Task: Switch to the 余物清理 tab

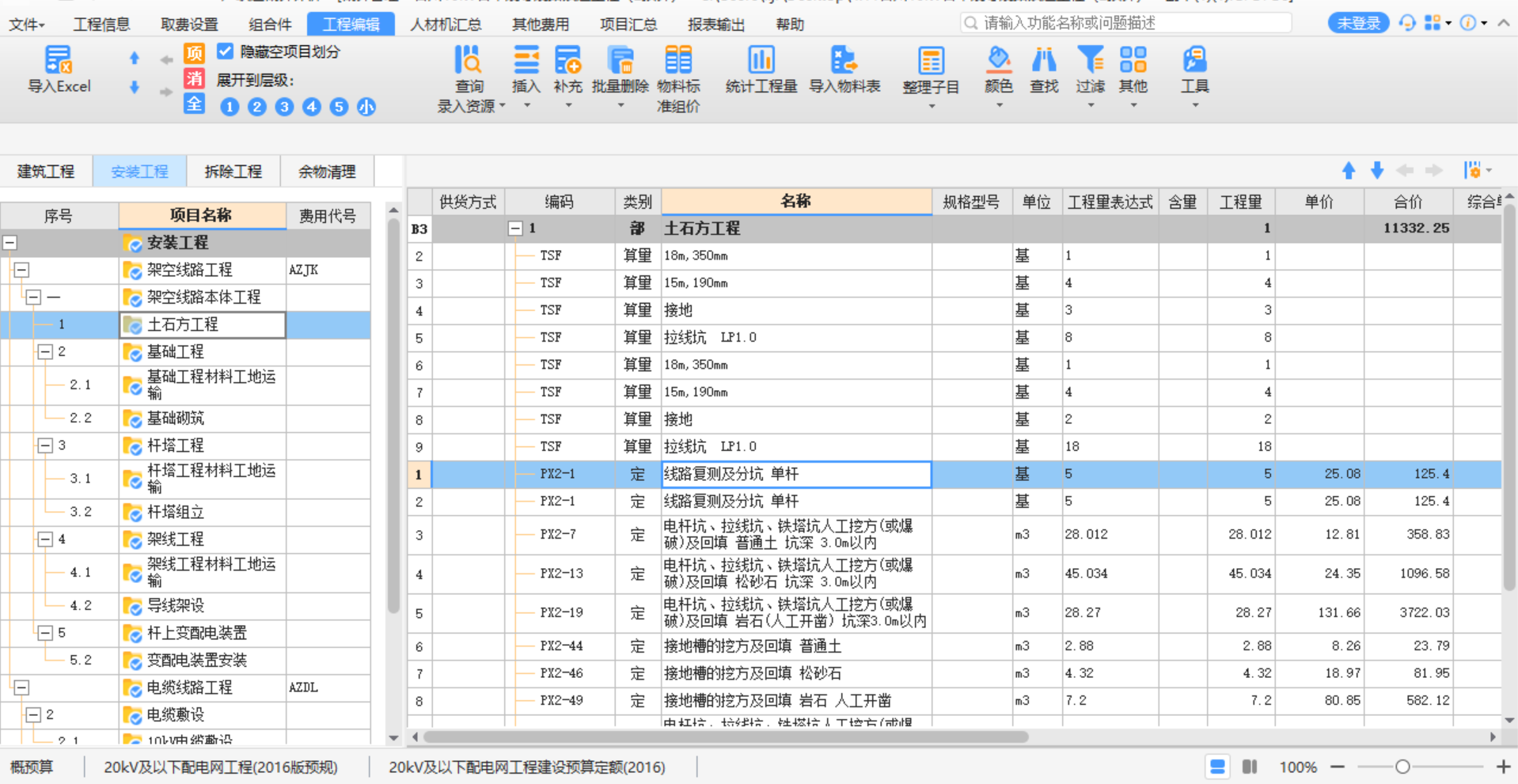Action: 327,172
